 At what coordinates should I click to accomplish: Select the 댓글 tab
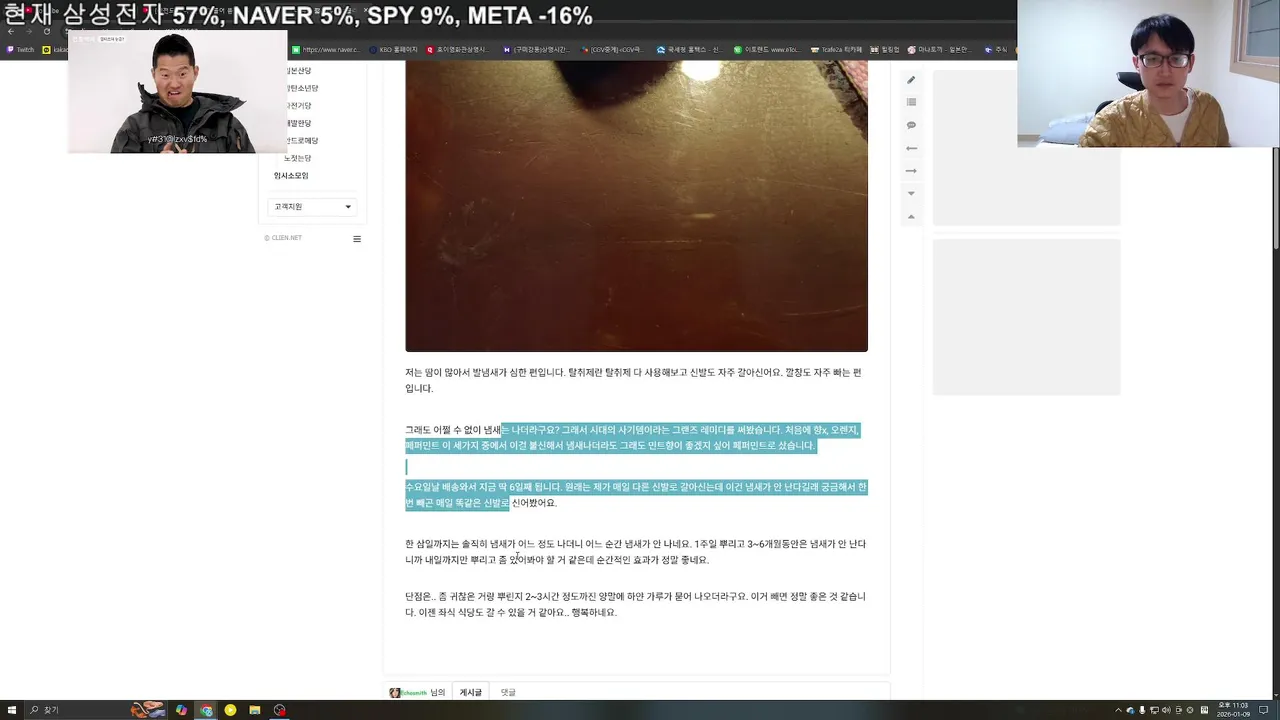click(x=508, y=692)
